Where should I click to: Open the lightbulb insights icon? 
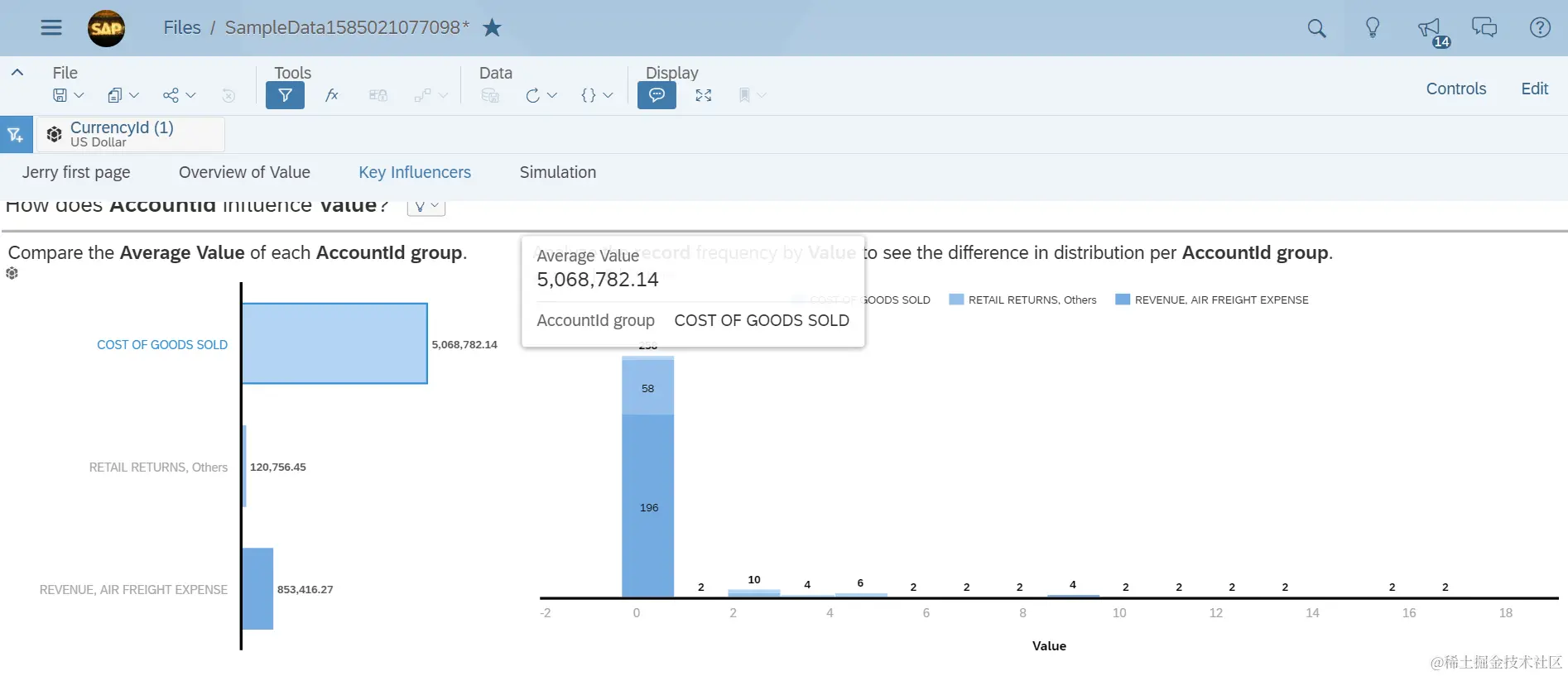pyautogui.click(x=1373, y=27)
